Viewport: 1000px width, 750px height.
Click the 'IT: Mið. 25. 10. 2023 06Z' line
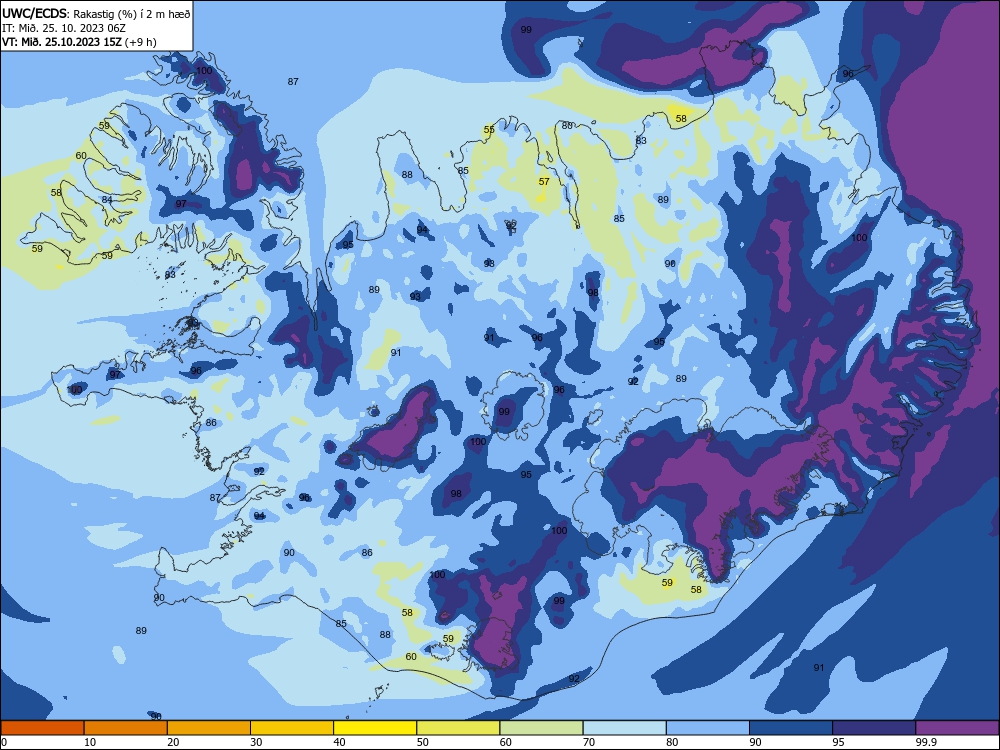tap(64, 28)
